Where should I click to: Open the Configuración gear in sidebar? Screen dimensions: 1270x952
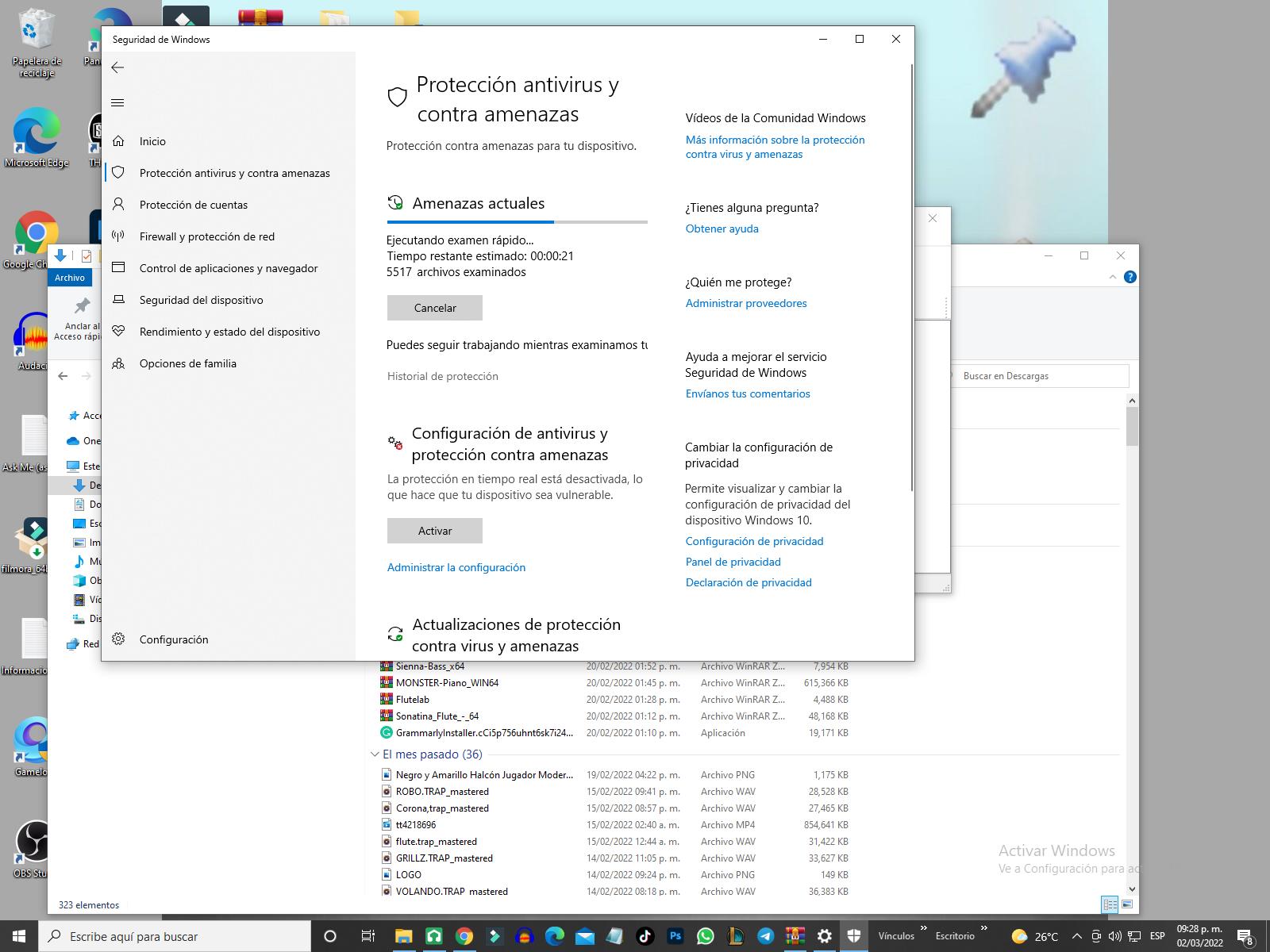click(118, 639)
